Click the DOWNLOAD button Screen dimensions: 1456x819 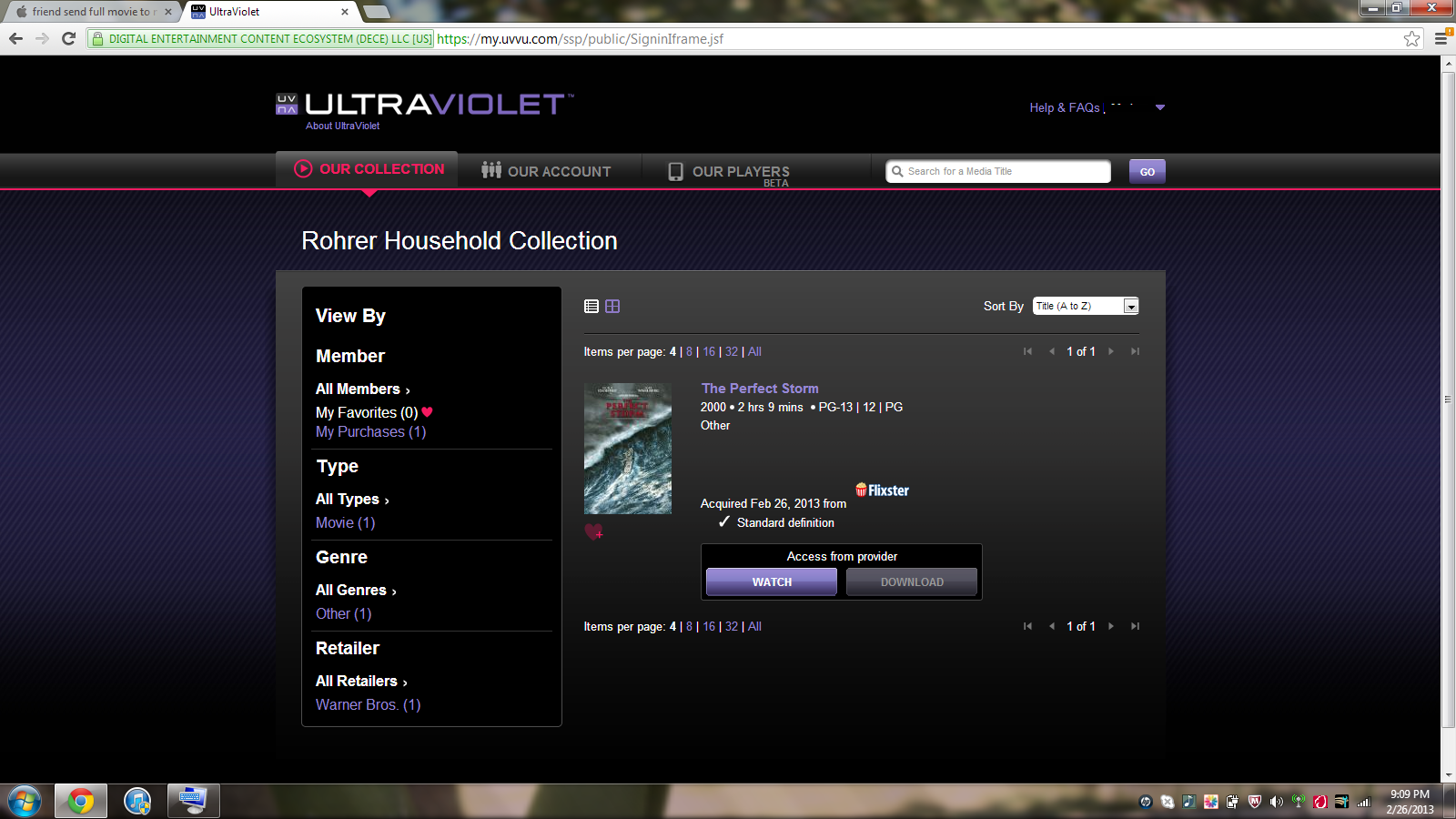pyautogui.click(x=912, y=582)
